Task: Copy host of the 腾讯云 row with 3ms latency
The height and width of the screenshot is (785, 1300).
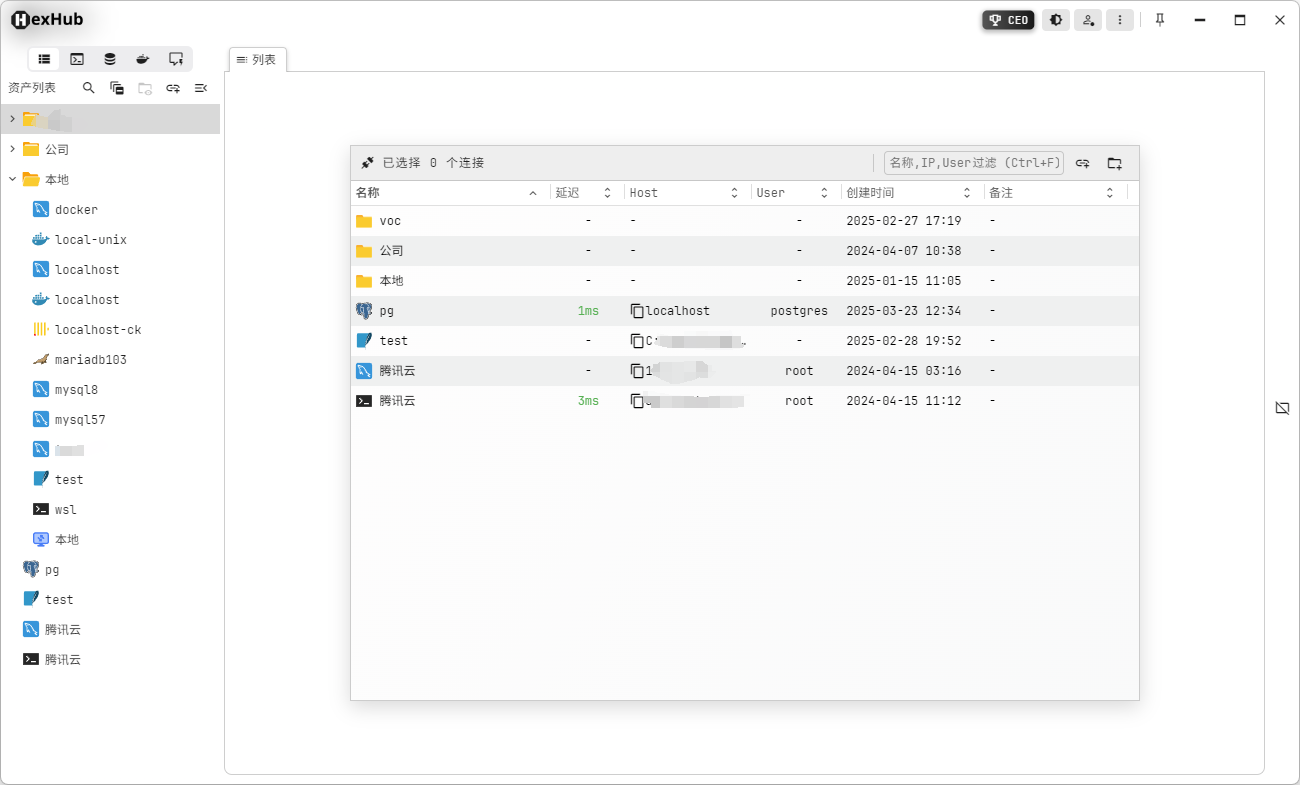Action: point(637,401)
